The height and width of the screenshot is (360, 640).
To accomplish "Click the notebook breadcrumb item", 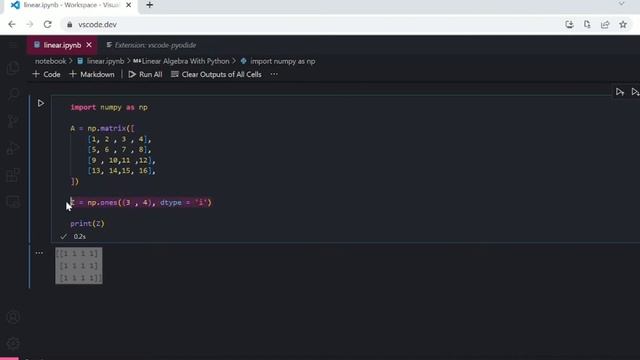I will click(50, 61).
